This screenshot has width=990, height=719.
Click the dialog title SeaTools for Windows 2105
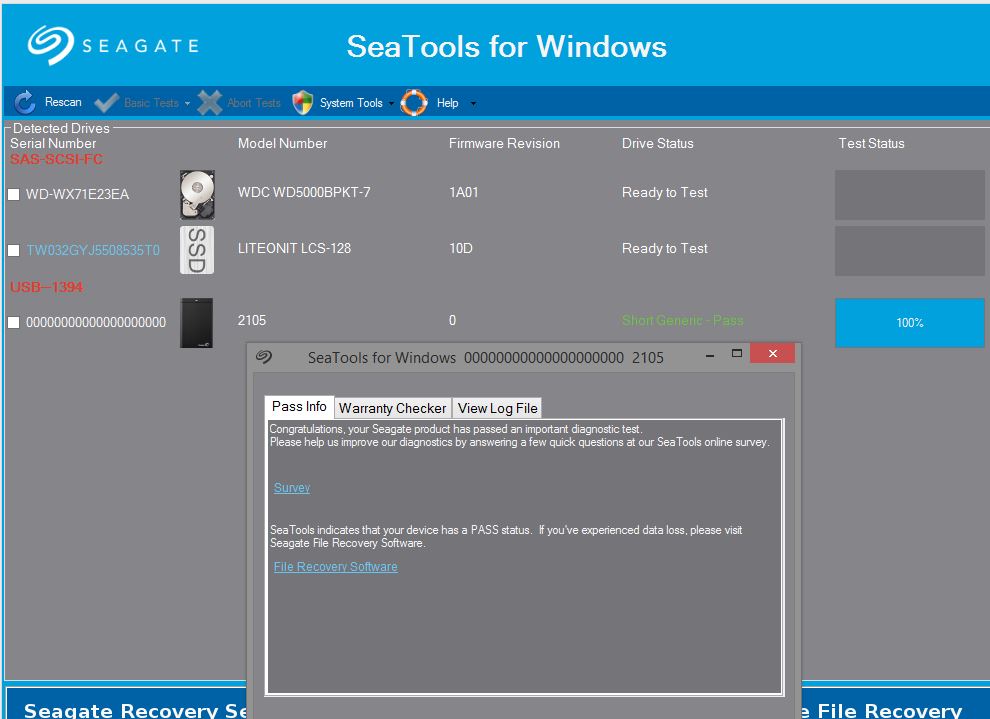click(x=486, y=358)
